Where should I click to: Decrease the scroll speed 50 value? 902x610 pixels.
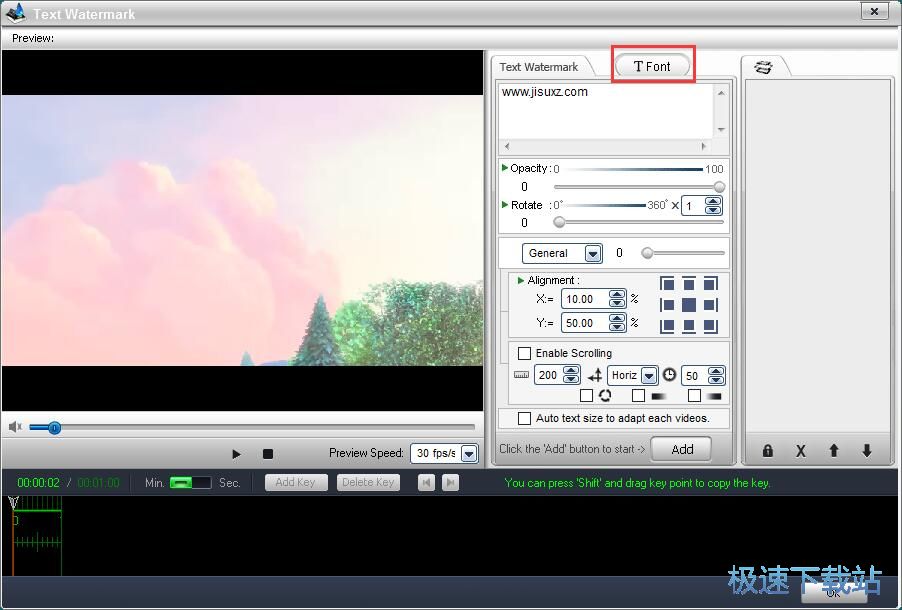pyautogui.click(x=716, y=380)
